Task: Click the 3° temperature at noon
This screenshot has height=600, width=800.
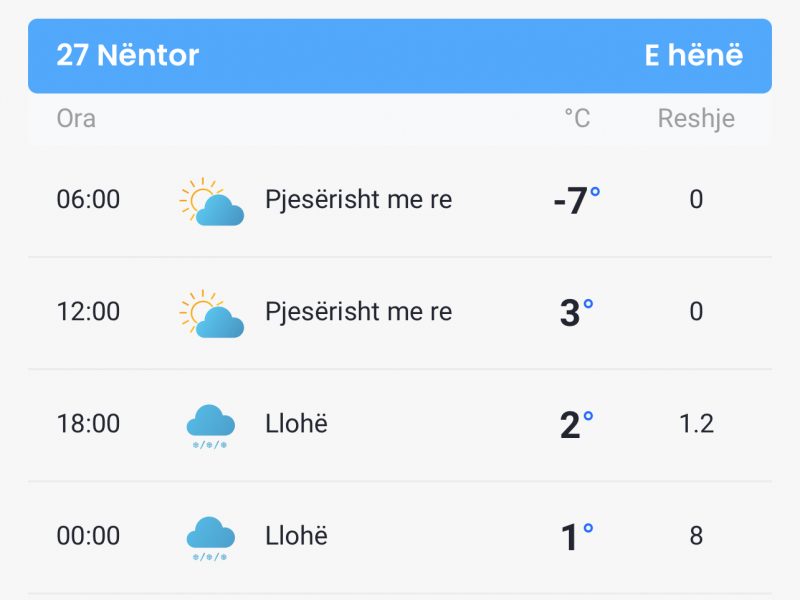Action: (577, 312)
